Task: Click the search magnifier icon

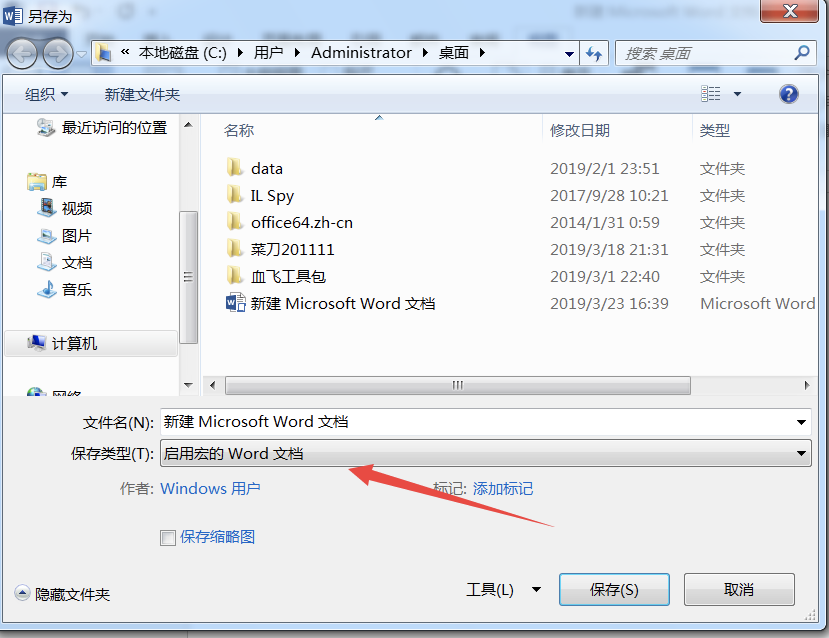Action: (x=802, y=53)
